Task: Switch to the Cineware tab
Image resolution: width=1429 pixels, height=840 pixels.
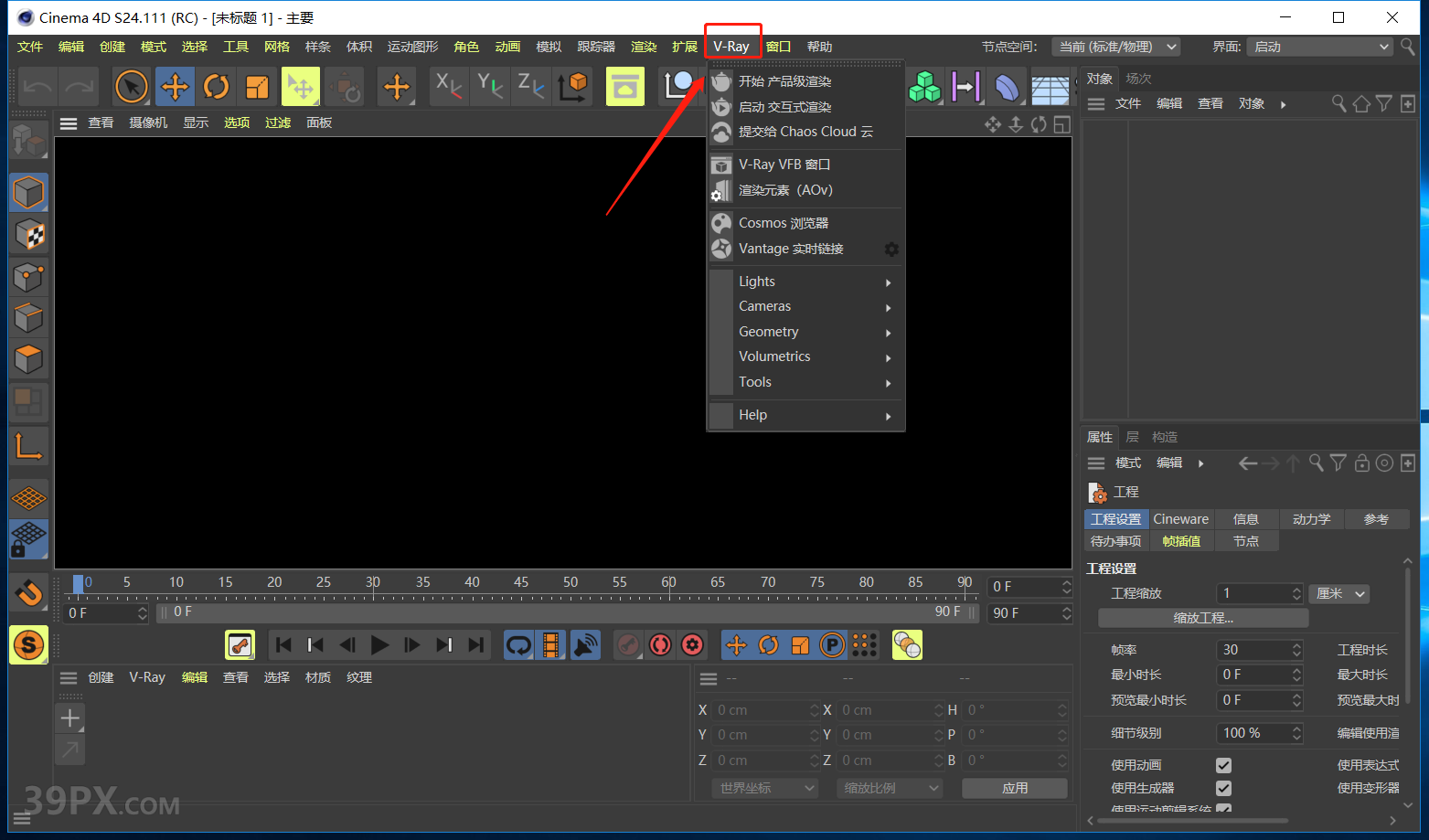Action: pyautogui.click(x=1180, y=519)
